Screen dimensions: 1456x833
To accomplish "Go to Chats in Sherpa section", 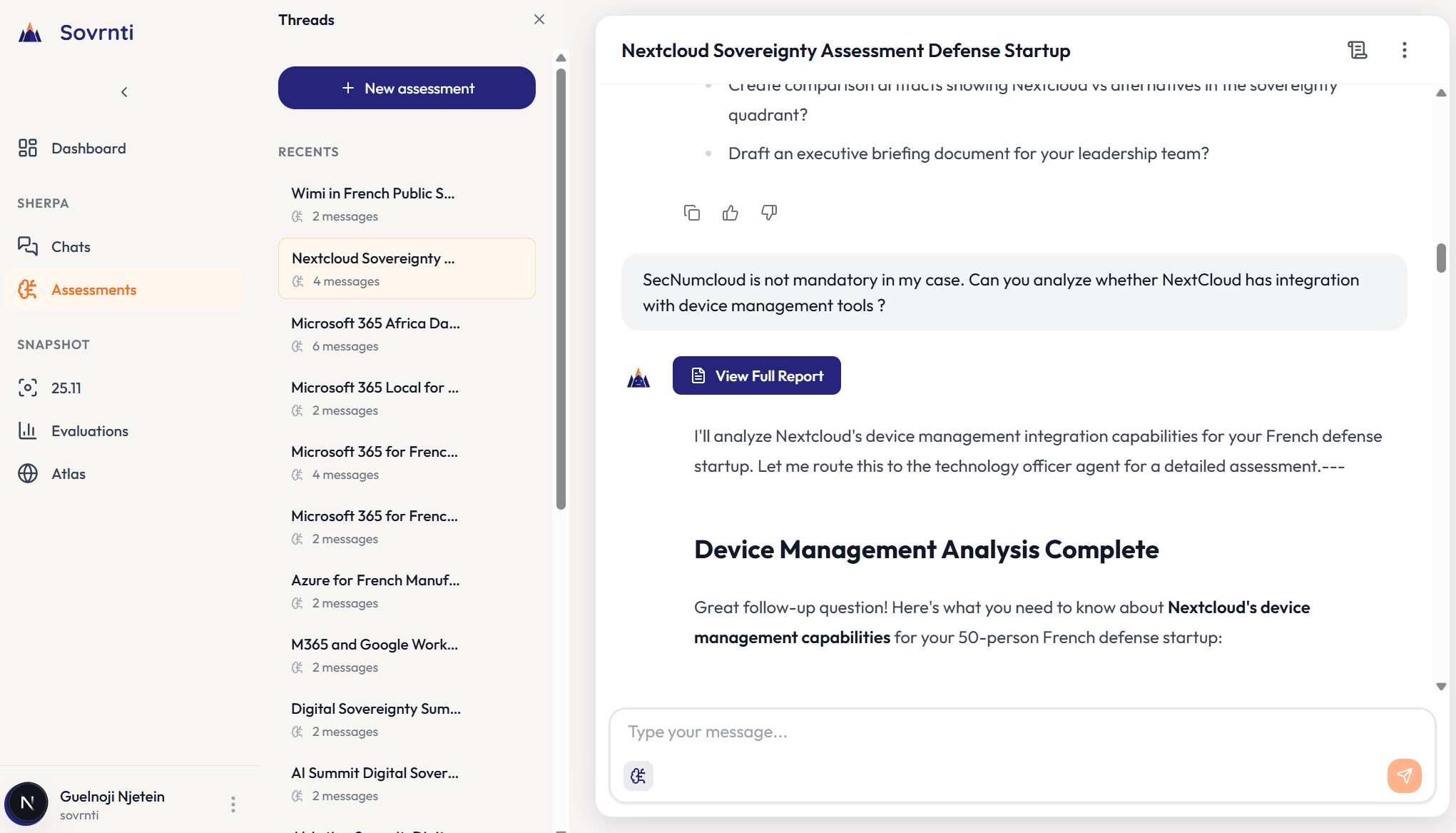I will (71, 247).
